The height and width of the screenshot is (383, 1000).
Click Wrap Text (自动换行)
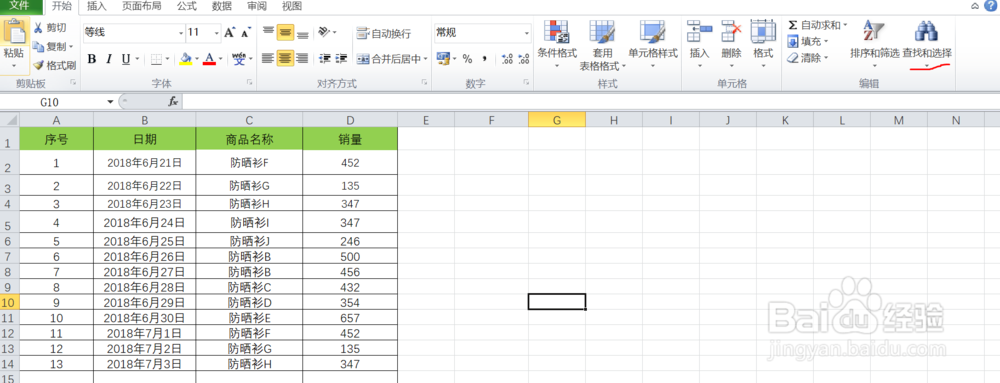383,34
